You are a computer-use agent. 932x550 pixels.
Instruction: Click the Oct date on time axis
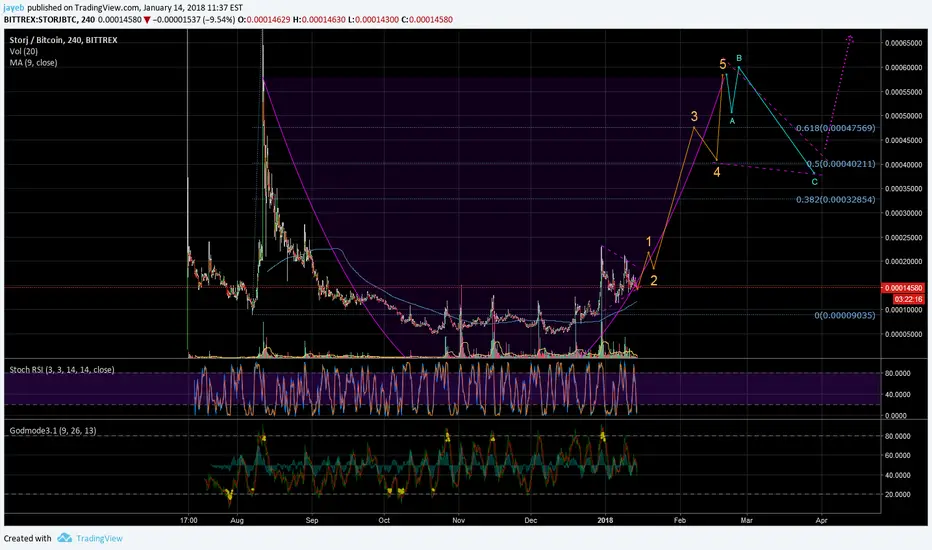coord(385,520)
